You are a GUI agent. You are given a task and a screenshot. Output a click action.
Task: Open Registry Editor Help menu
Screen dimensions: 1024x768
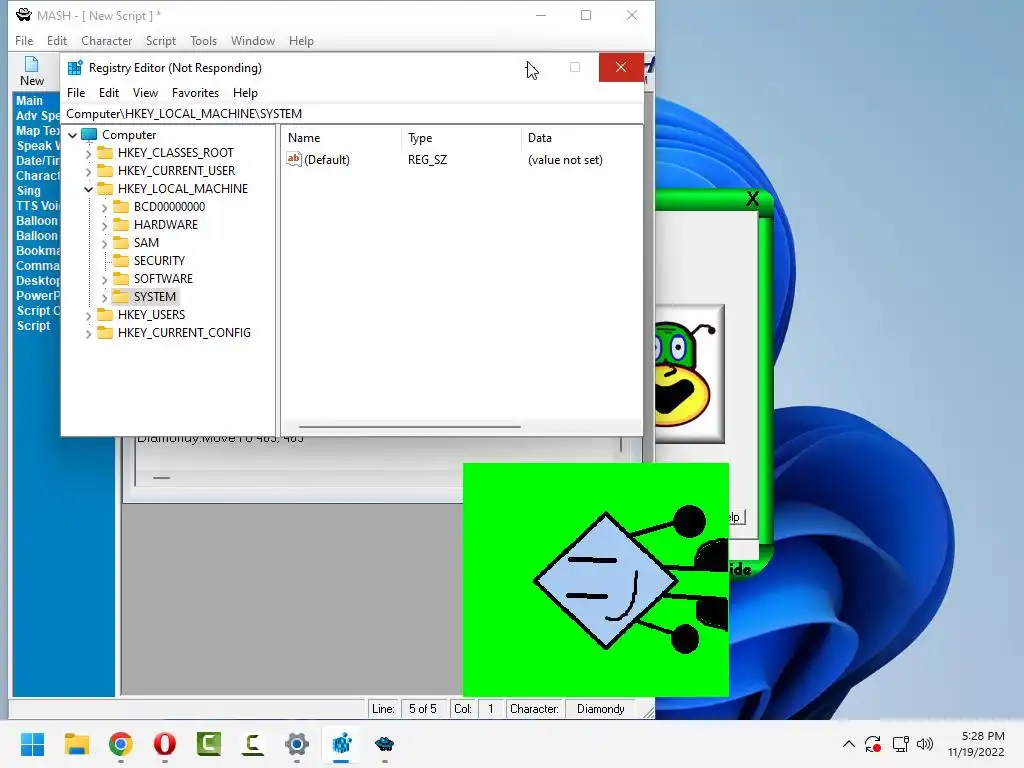pyautogui.click(x=245, y=93)
